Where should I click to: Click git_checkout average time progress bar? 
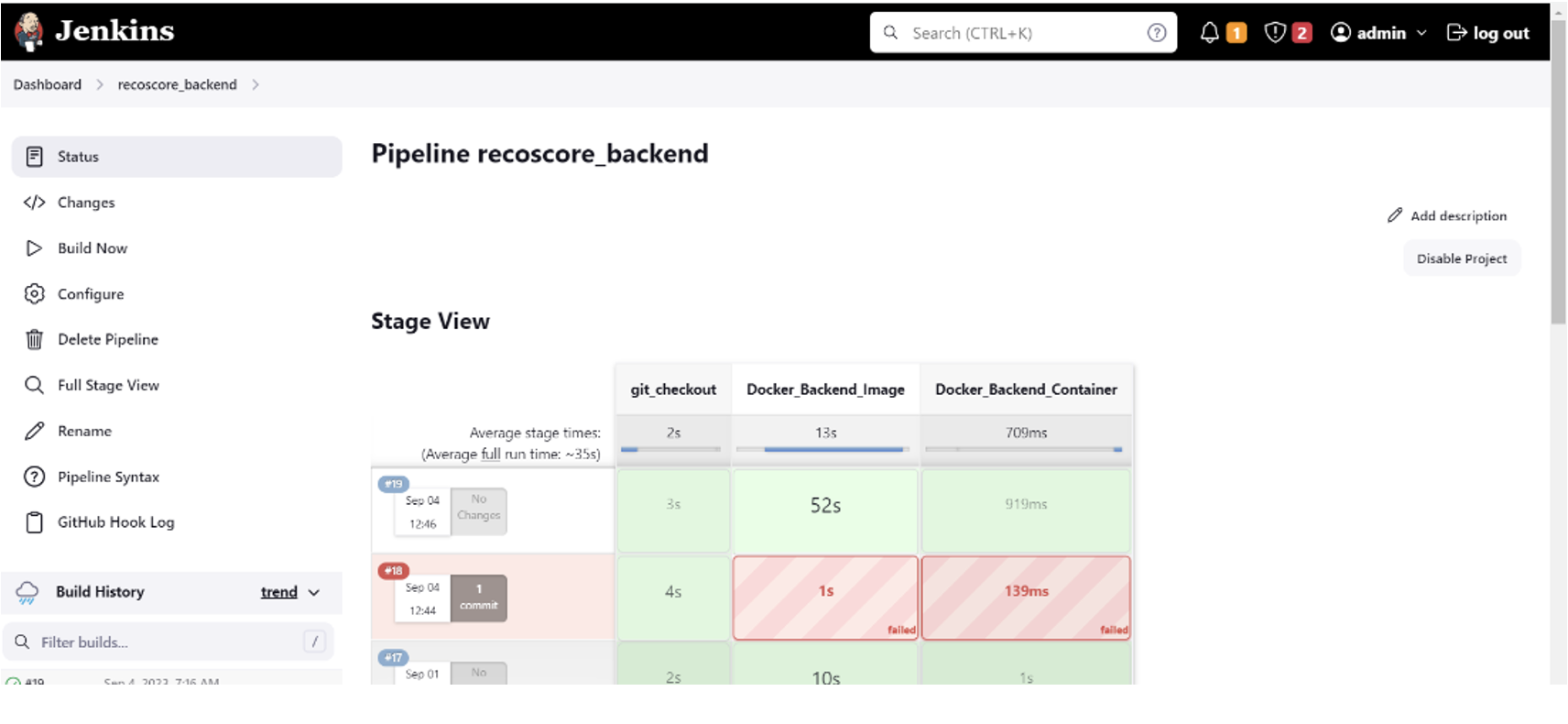click(670, 449)
